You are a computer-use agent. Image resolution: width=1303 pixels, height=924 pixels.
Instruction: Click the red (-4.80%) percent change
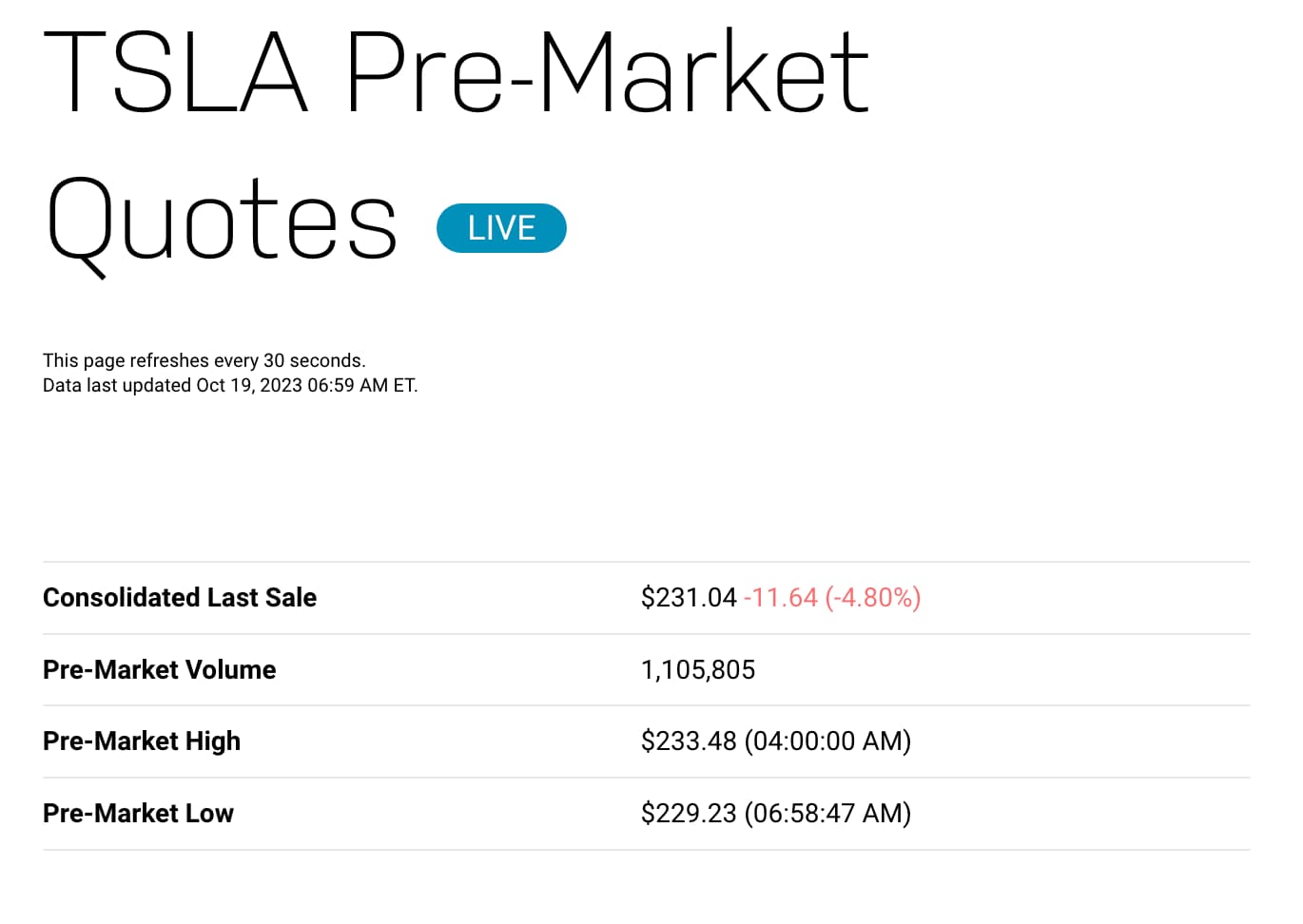[872, 597]
